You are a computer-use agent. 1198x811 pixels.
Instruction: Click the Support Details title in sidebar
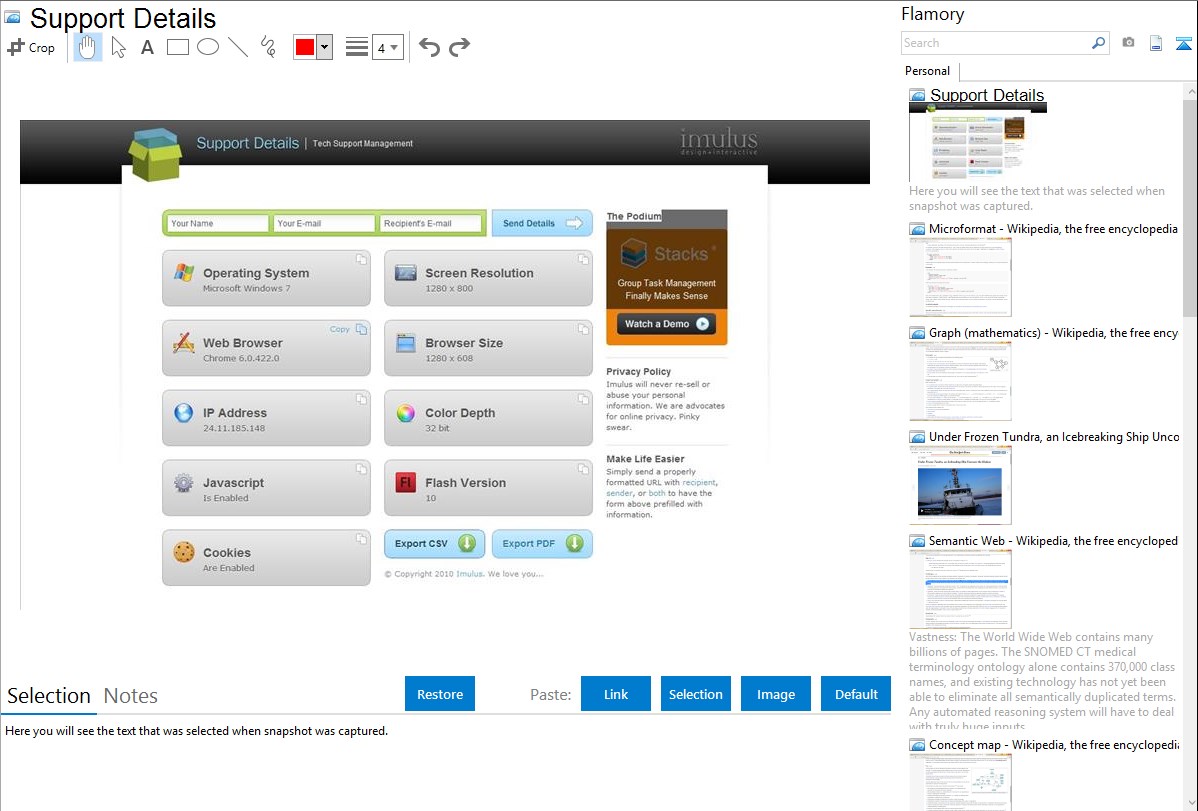pyautogui.click(x=986, y=95)
